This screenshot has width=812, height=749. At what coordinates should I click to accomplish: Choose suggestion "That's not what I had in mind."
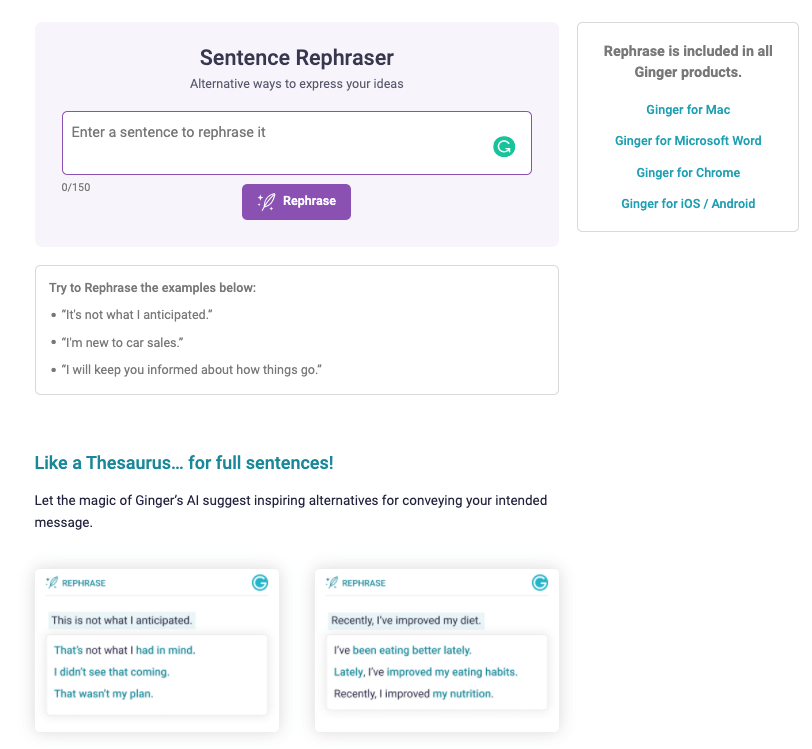[x=124, y=650]
